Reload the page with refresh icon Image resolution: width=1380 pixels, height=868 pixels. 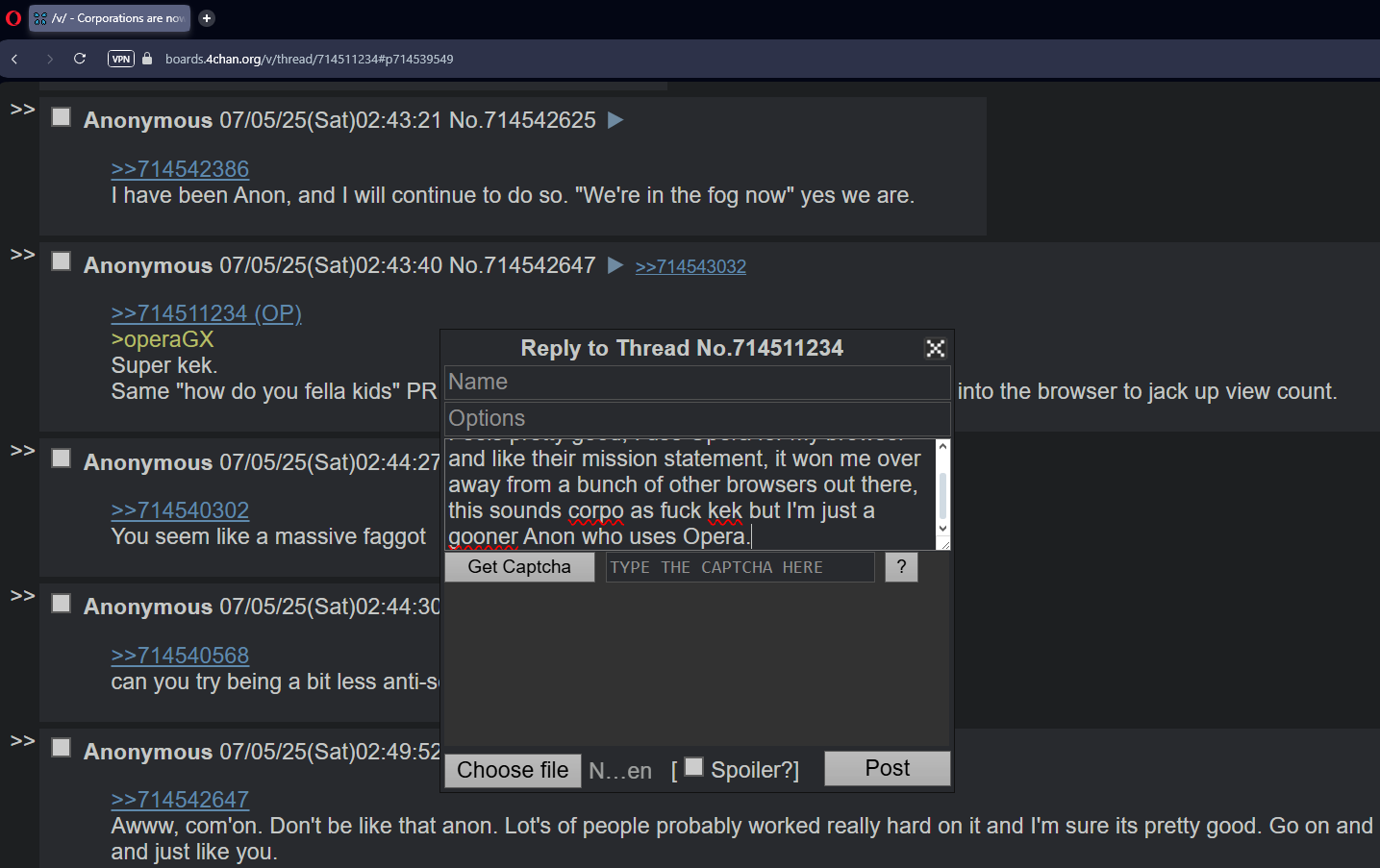point(80,59)
